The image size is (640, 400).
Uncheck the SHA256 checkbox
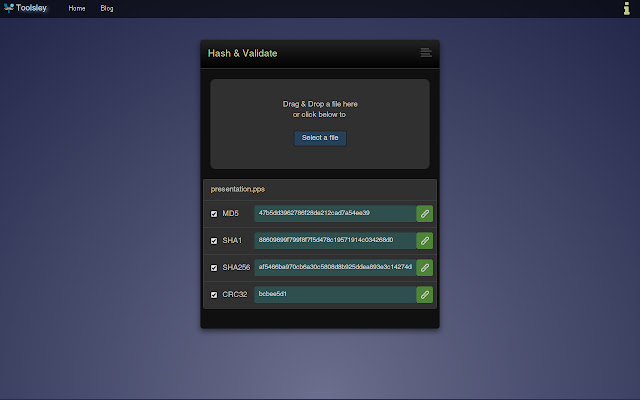click(x=214, y=268)
